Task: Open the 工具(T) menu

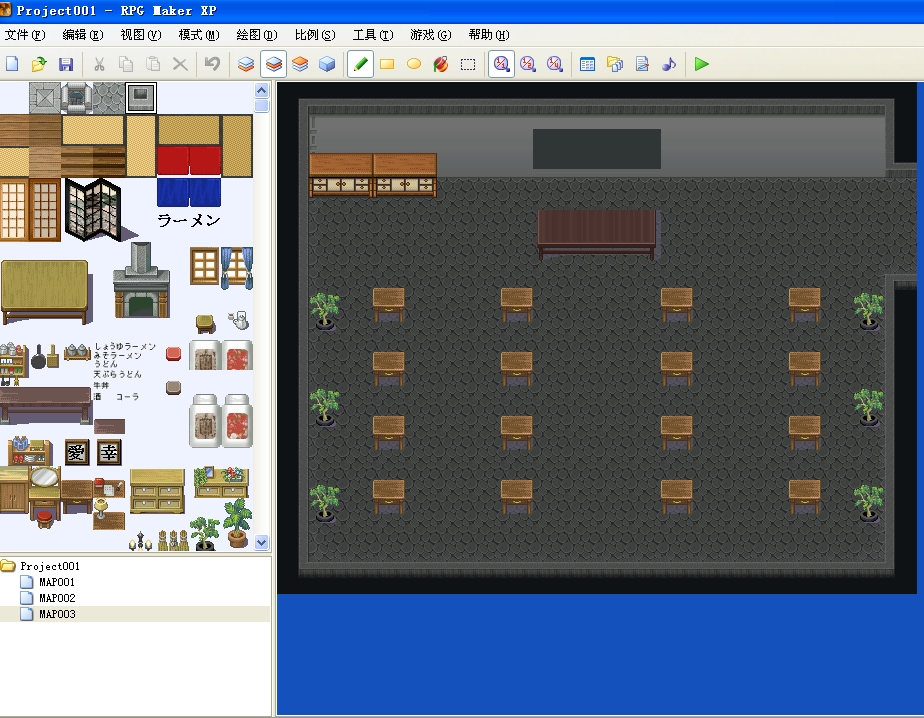Action: [x=373, y=35]
